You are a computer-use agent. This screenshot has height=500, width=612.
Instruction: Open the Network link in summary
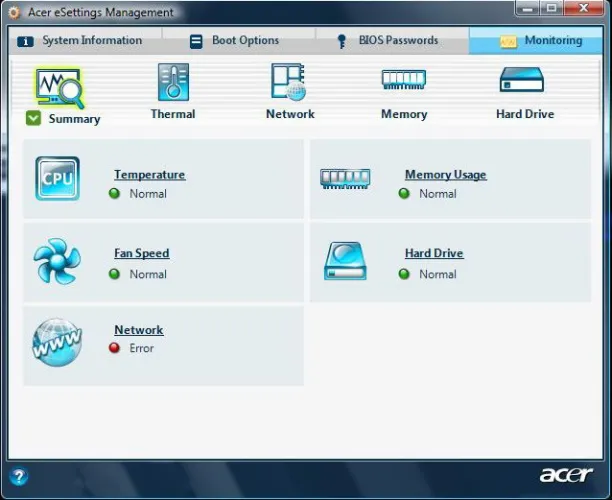click(x=139, y=330)
